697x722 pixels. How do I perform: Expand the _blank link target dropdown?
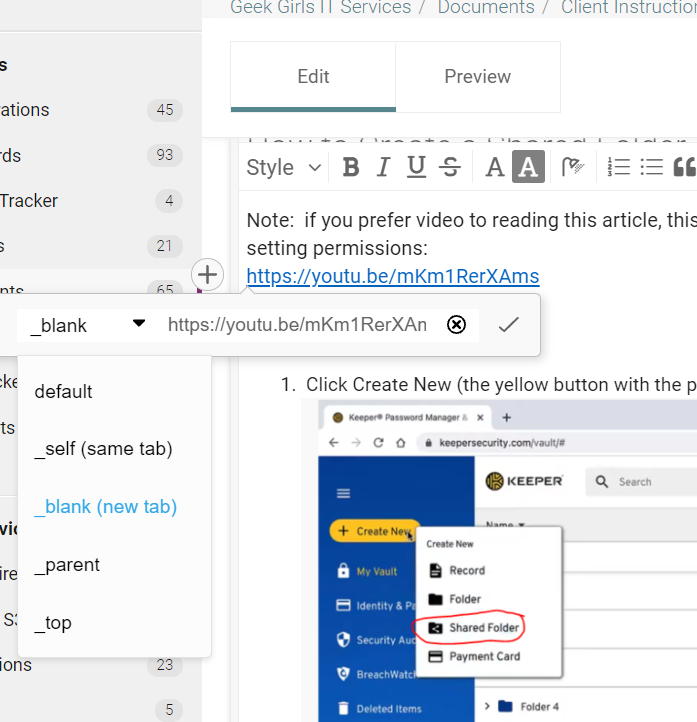(87, 325)
